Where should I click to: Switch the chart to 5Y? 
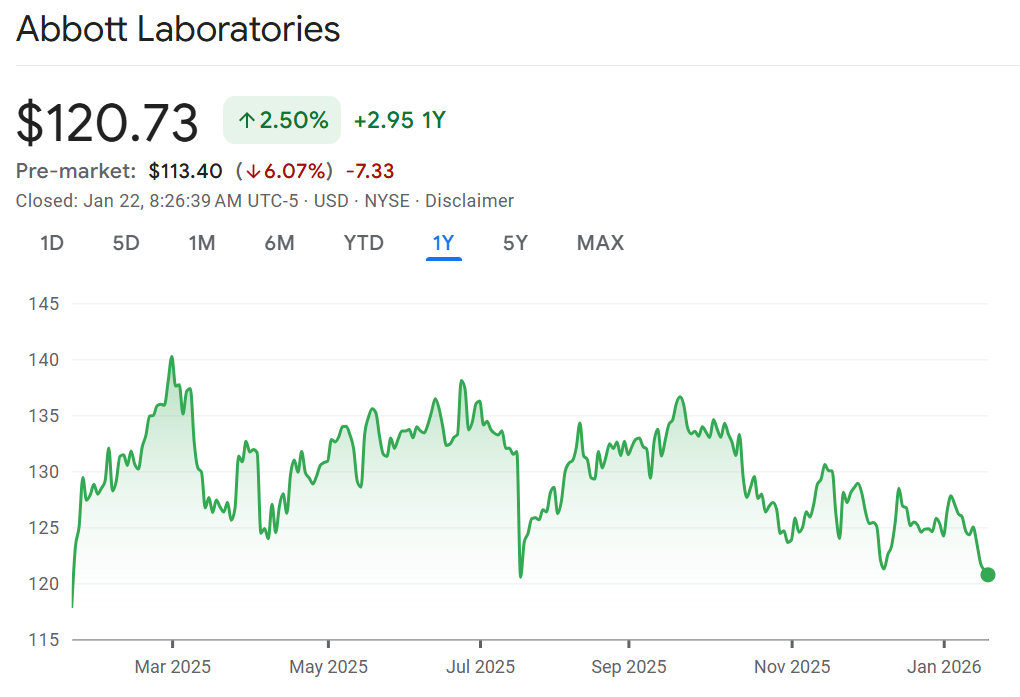point(515,243)
